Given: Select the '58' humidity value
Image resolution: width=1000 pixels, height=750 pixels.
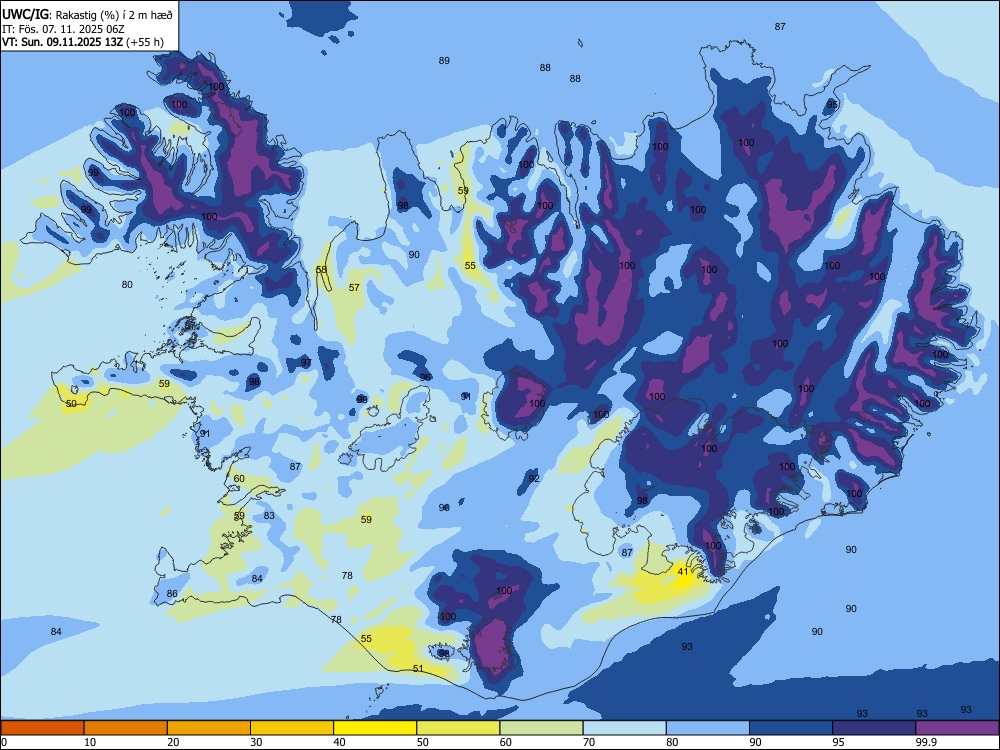Looking at the screenshot, I should pyautogui.click(x=321, y=269).
